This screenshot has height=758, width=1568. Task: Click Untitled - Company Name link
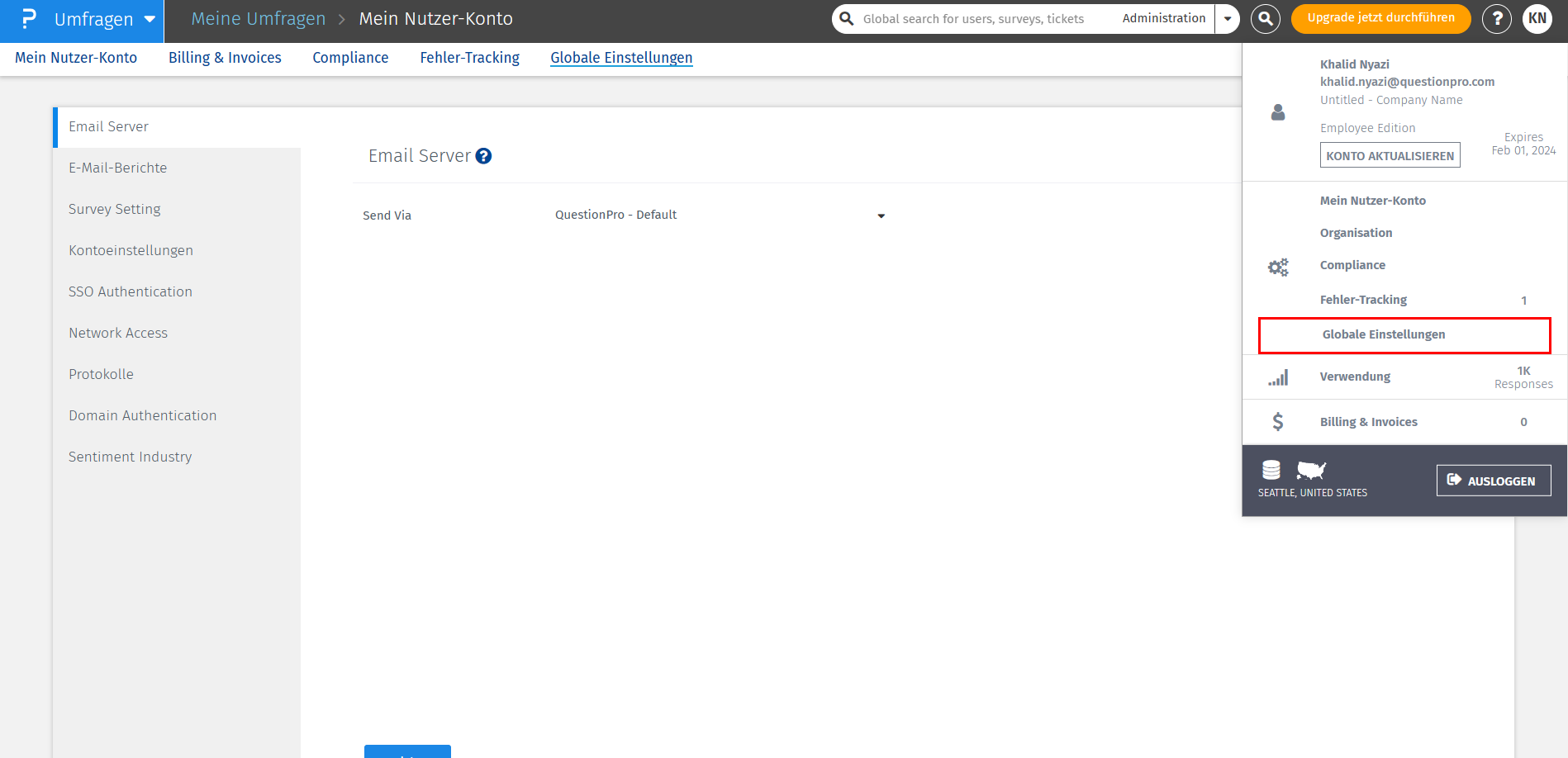[x=1391, y=100]
